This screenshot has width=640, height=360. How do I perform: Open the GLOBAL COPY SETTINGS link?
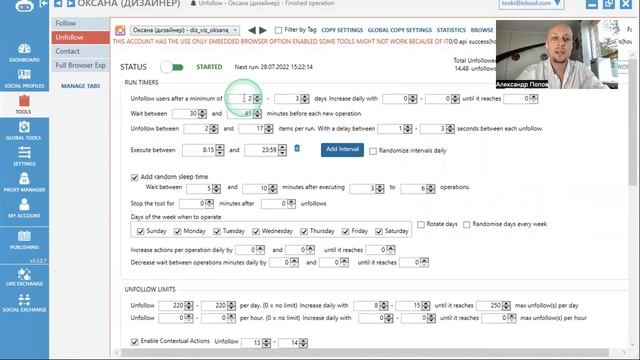[x=400, y=30]
